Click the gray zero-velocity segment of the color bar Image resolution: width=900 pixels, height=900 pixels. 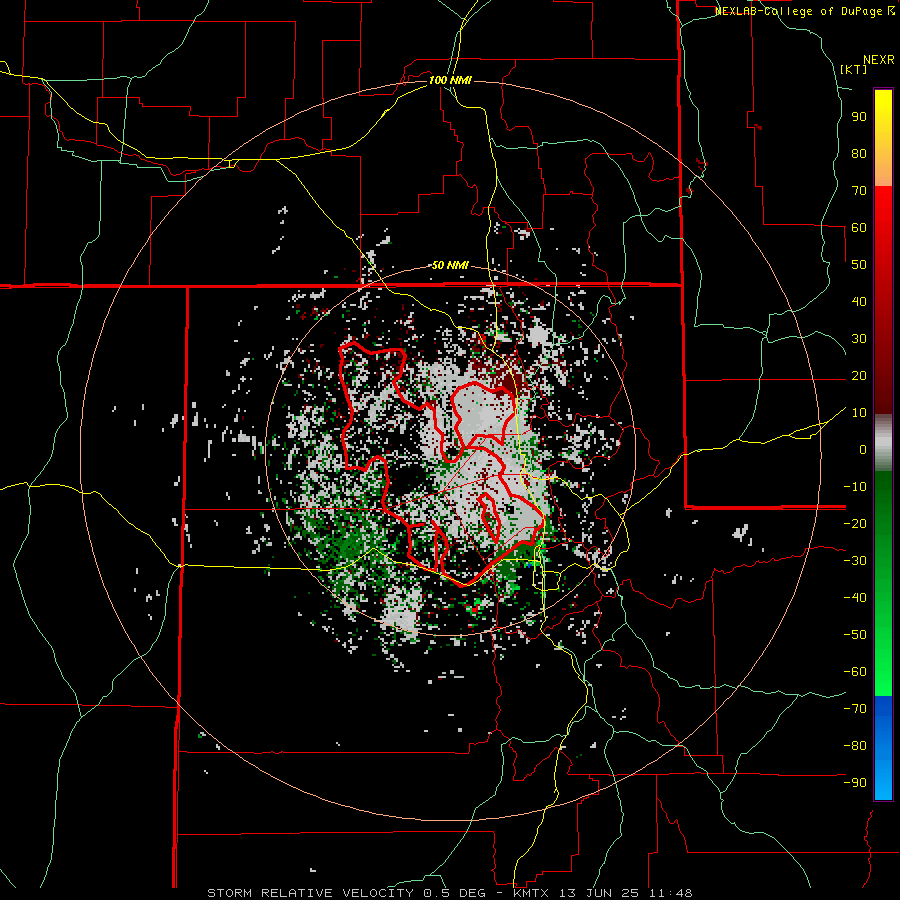coord(883,443)
